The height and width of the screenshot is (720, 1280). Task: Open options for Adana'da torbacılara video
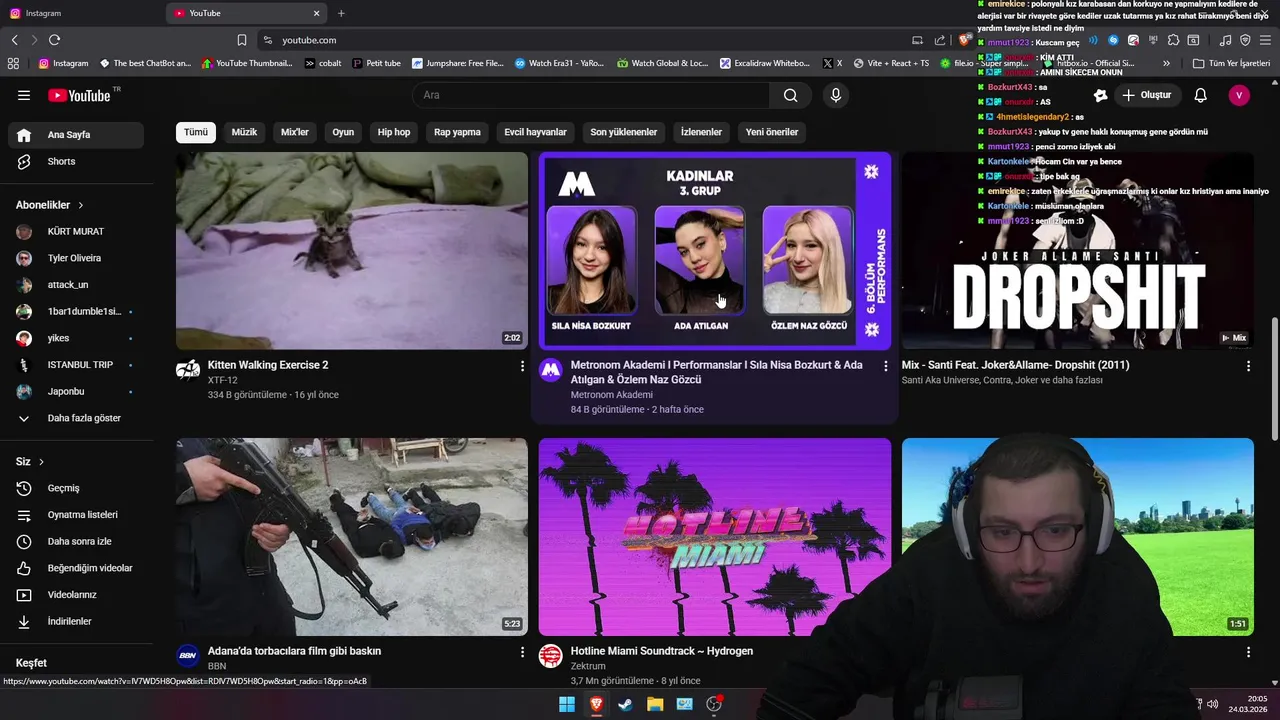click(x=522, y=652)
